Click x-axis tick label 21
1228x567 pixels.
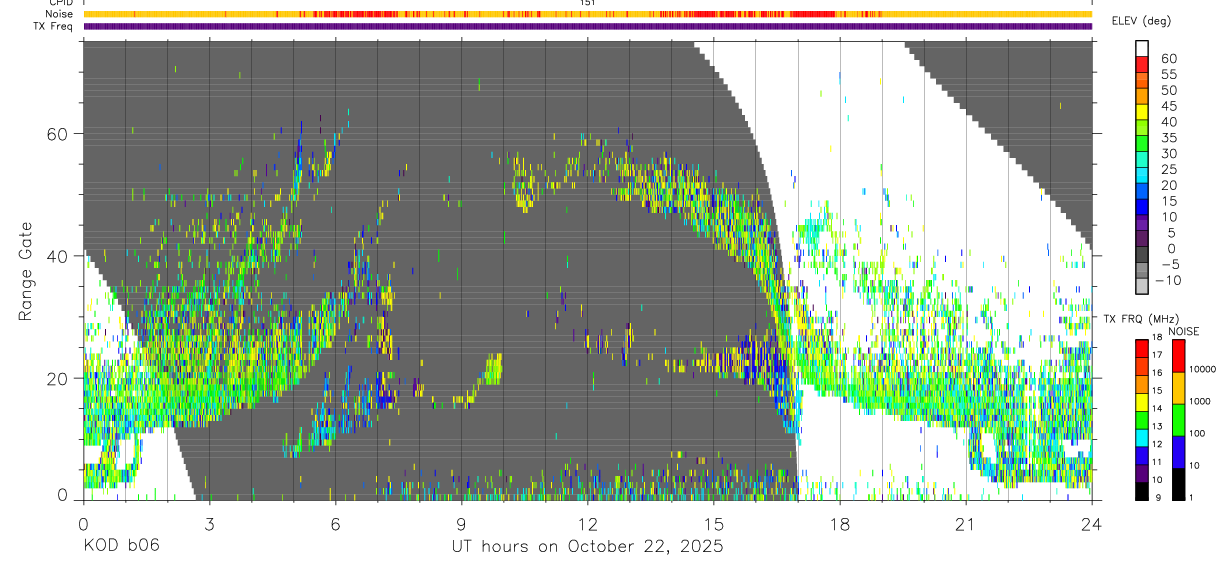point(966,523)
